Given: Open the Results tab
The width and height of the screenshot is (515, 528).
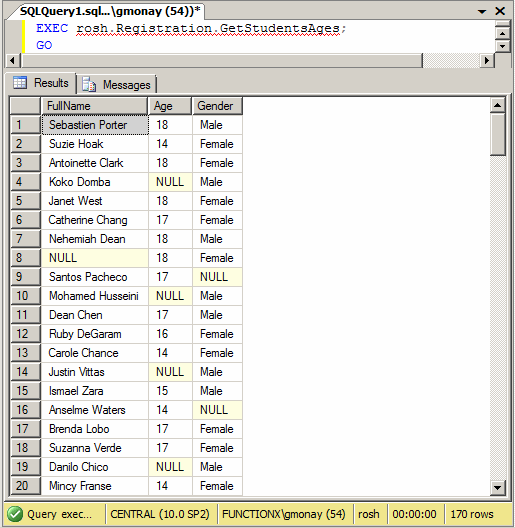Looking at the screenshot, I should [41, 83].
